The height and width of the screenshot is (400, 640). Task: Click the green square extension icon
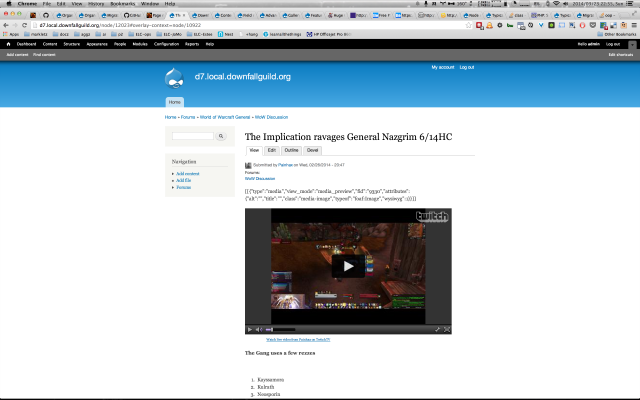(551, 25)
